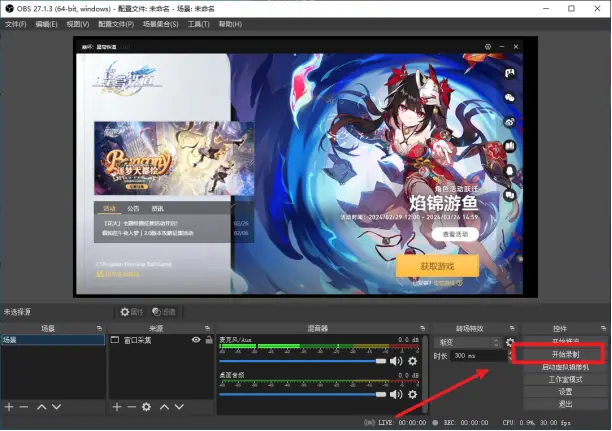This screenshot has width=612, height=431.
Task: Open transition properties gear beside 渐变
Action: click(510, 343)
